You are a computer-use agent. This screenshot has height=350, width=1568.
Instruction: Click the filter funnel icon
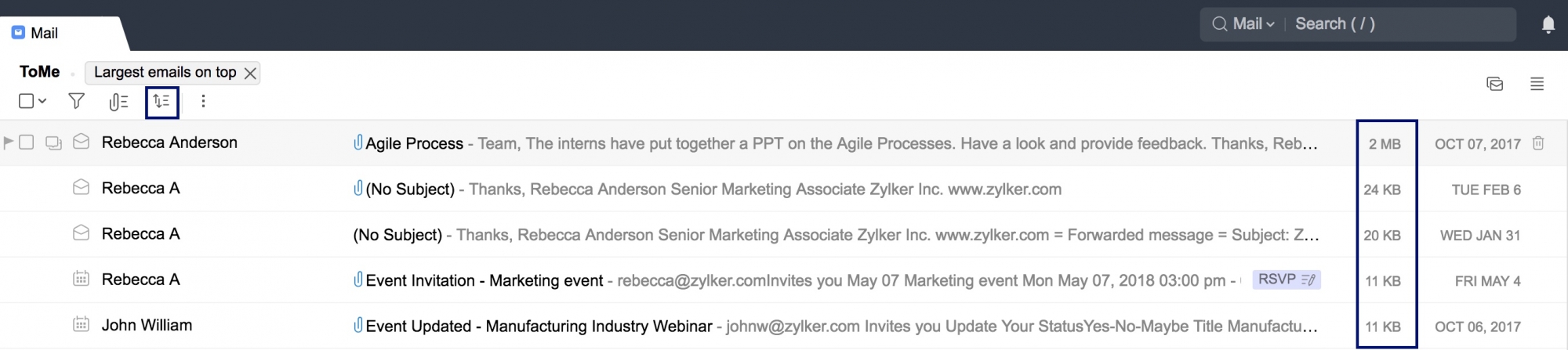point(77,101)
